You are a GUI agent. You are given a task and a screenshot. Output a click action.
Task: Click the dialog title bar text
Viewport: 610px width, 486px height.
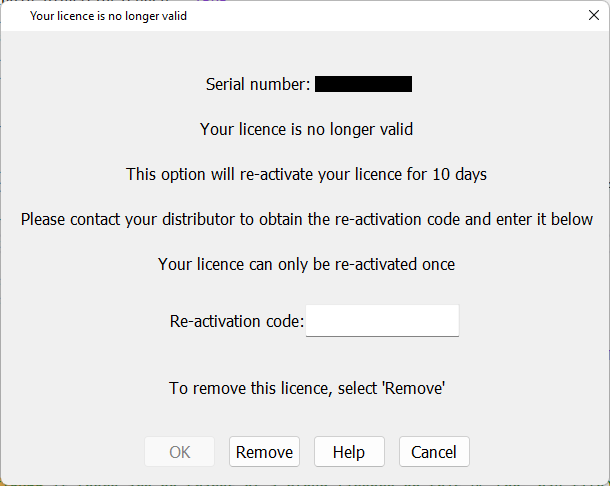coord(108,16)
